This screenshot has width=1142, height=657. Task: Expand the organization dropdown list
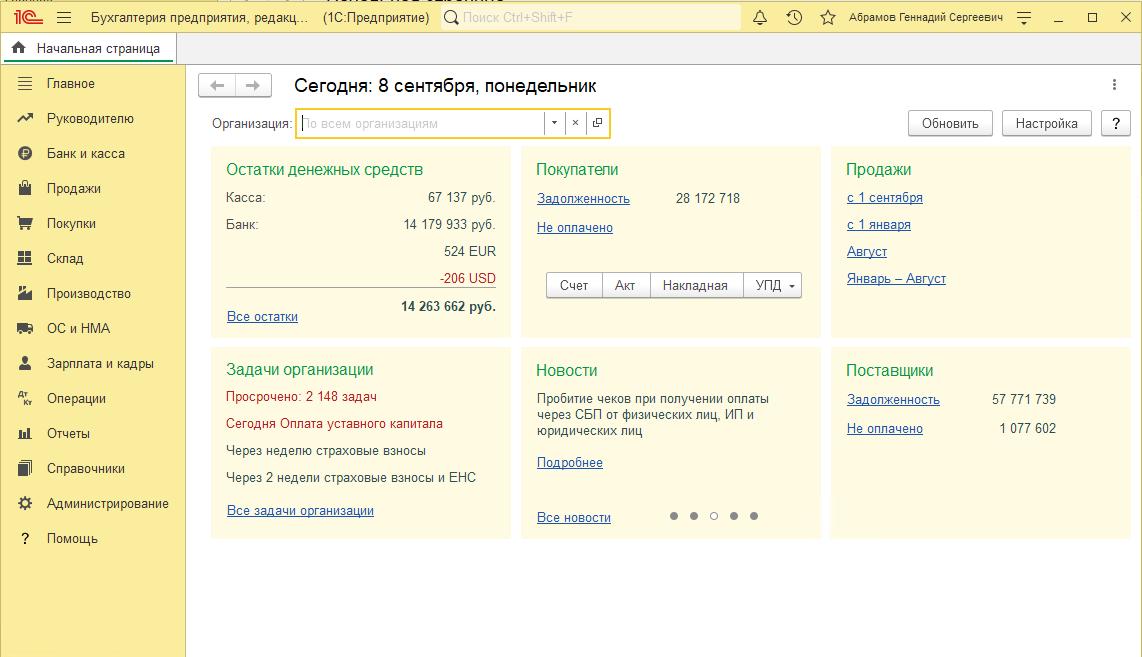coord(554,123)
